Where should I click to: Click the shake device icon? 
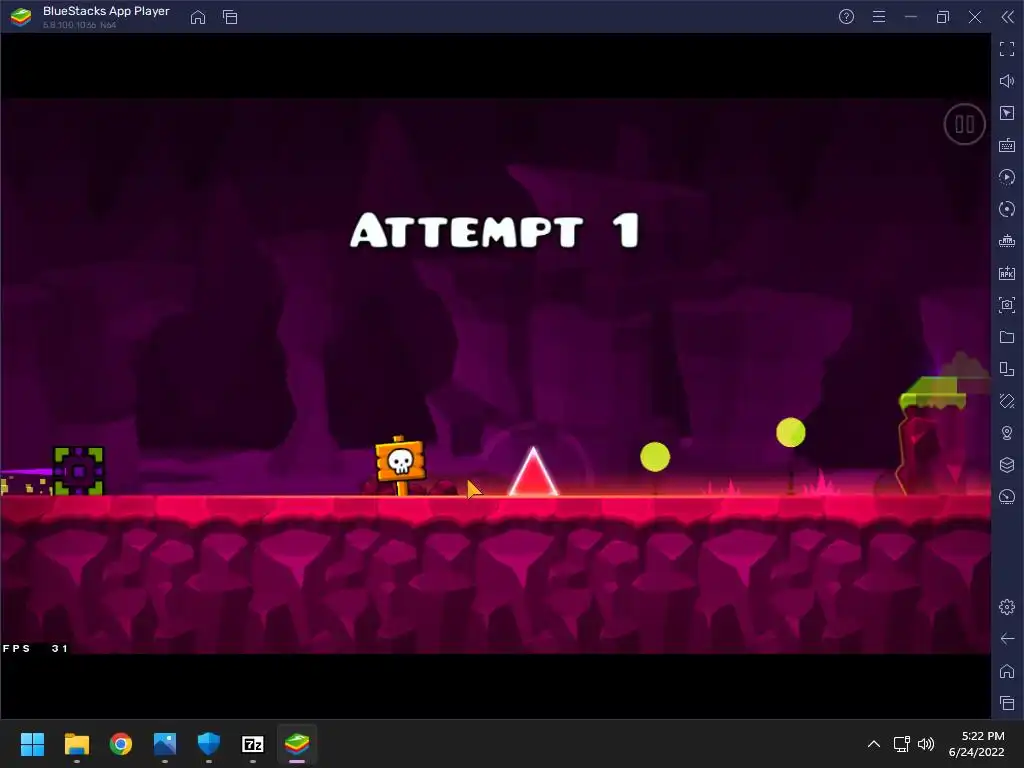(x=1006, y=401)
